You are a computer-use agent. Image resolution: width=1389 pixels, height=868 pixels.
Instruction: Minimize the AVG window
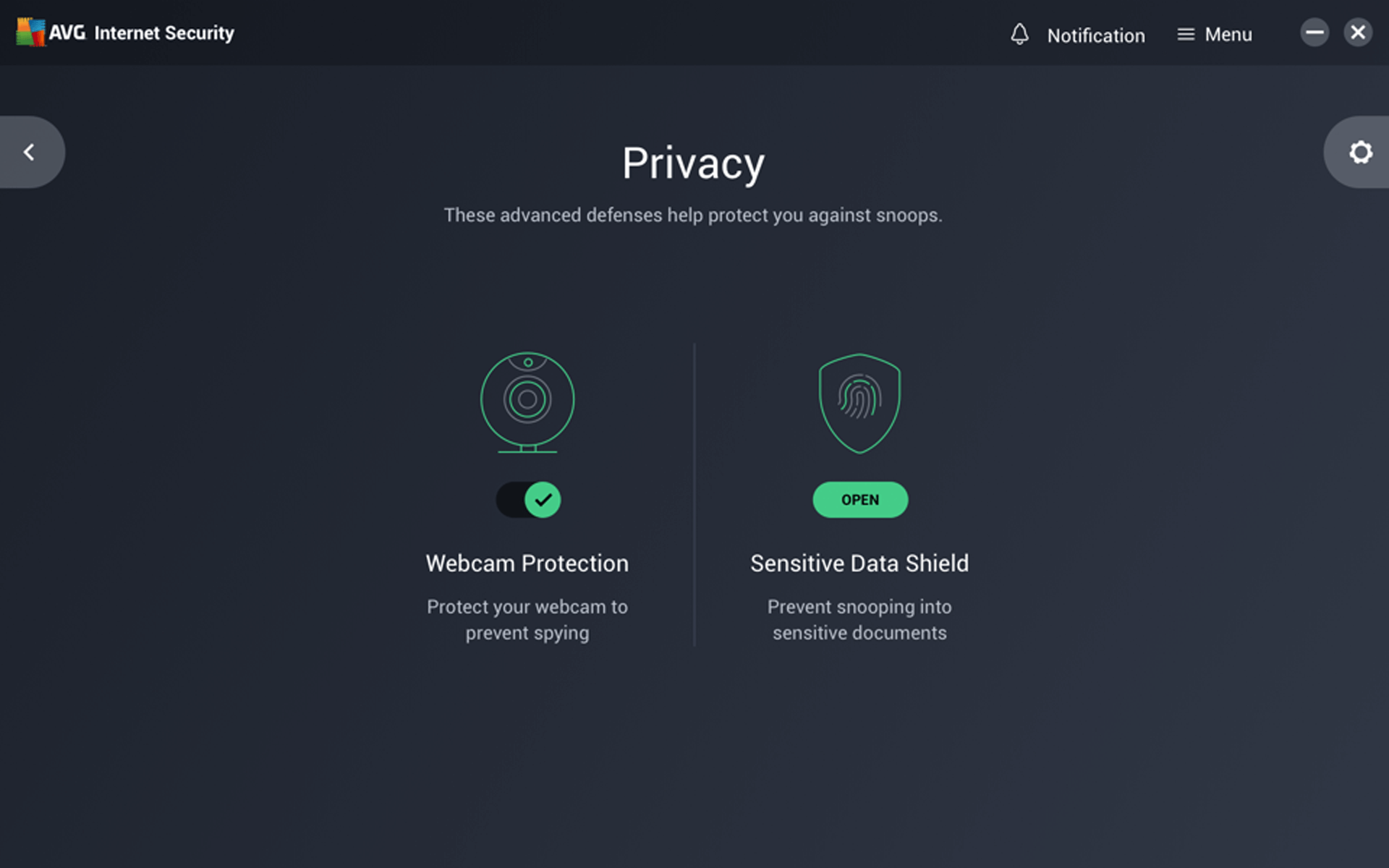[1314, 33]
